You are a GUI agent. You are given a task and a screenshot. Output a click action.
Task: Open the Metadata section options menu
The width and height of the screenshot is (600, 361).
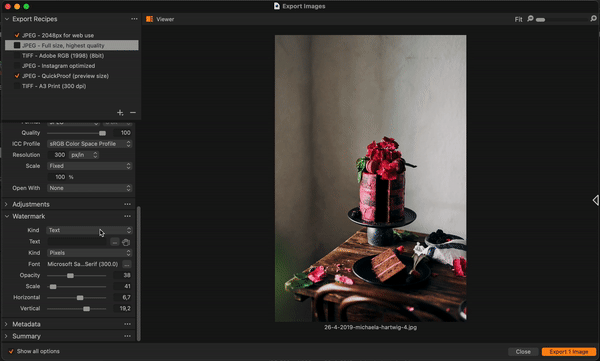(127, 324)
